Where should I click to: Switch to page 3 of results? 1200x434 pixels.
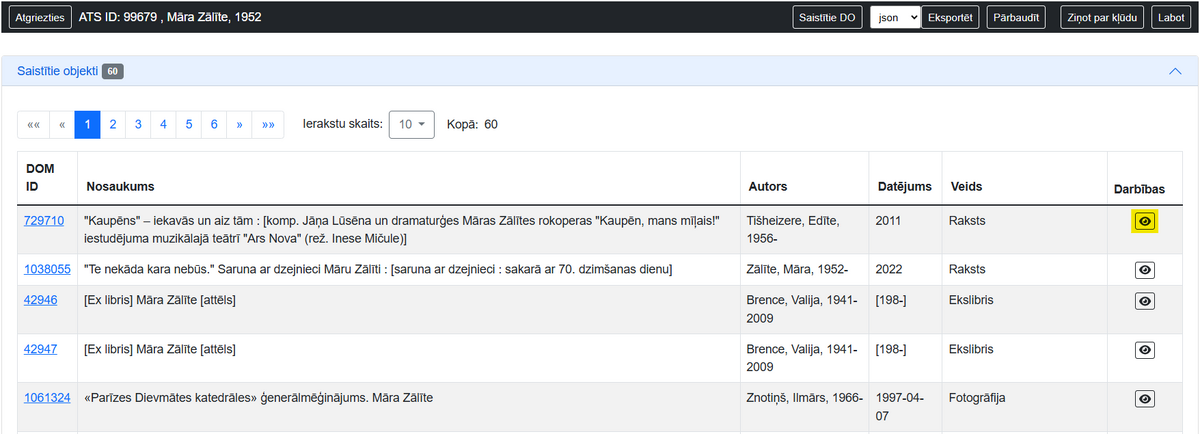tap(138, 125)
